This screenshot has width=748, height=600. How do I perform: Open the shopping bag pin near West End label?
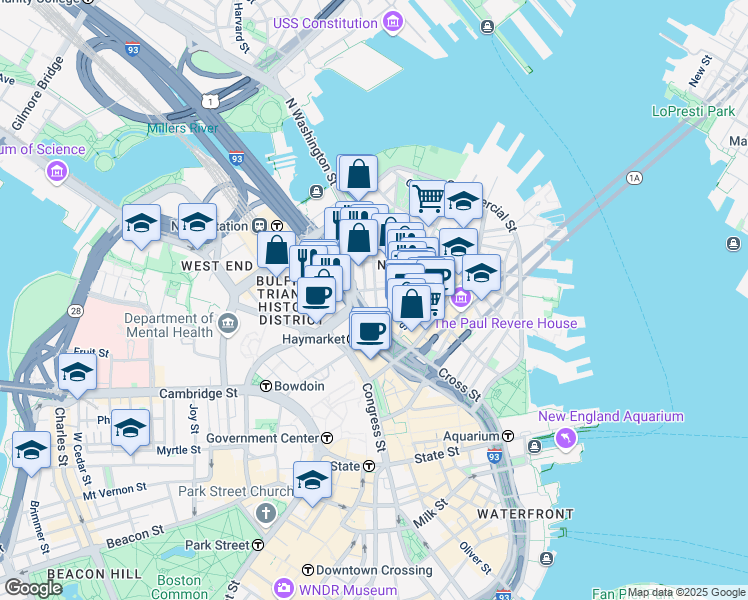coord(276,253)
